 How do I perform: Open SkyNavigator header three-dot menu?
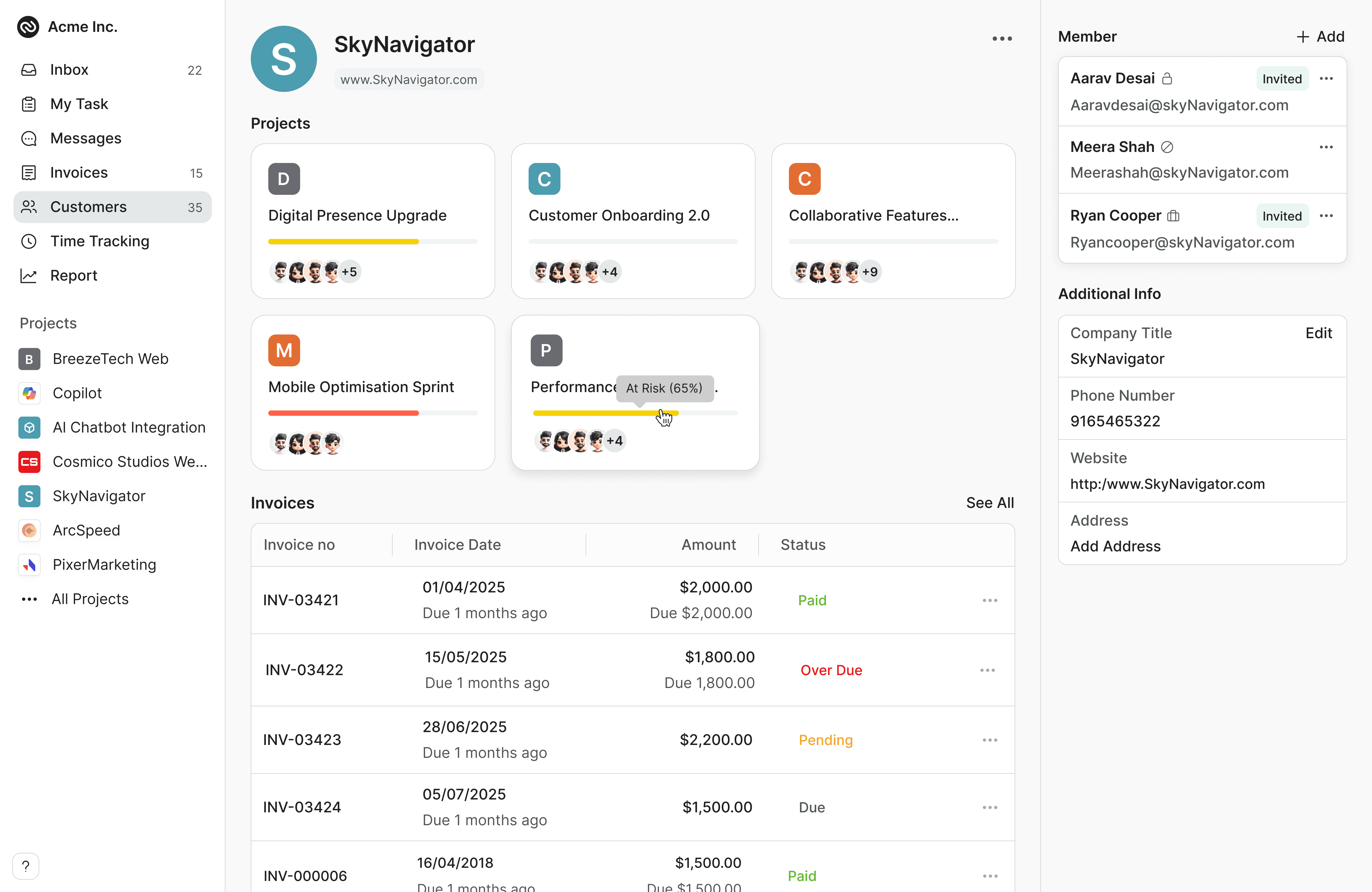[1002, 39]
